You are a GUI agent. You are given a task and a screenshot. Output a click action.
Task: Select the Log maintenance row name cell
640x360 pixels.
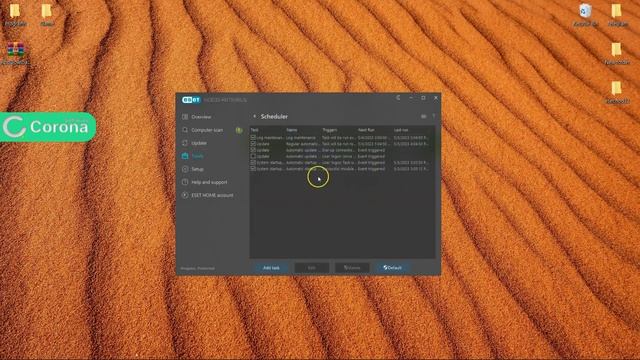point(301,138)
